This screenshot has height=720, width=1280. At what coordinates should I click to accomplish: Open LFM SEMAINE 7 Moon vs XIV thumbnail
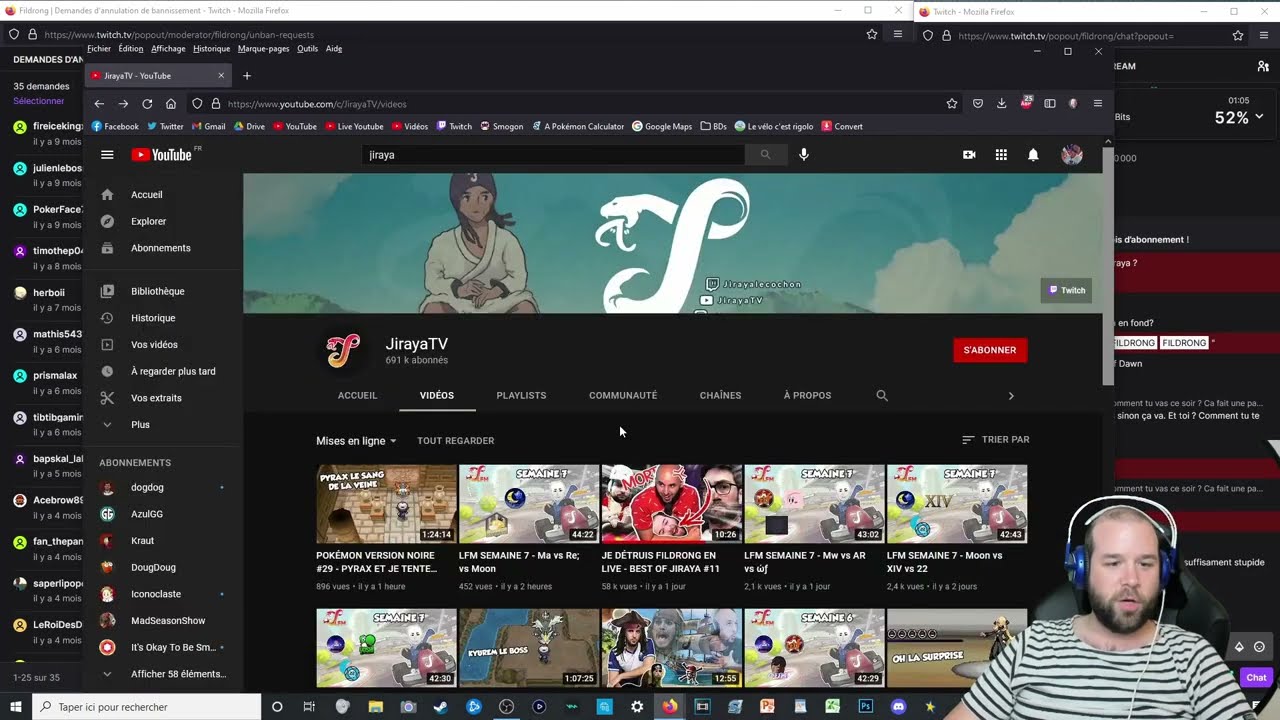(957, 504)
